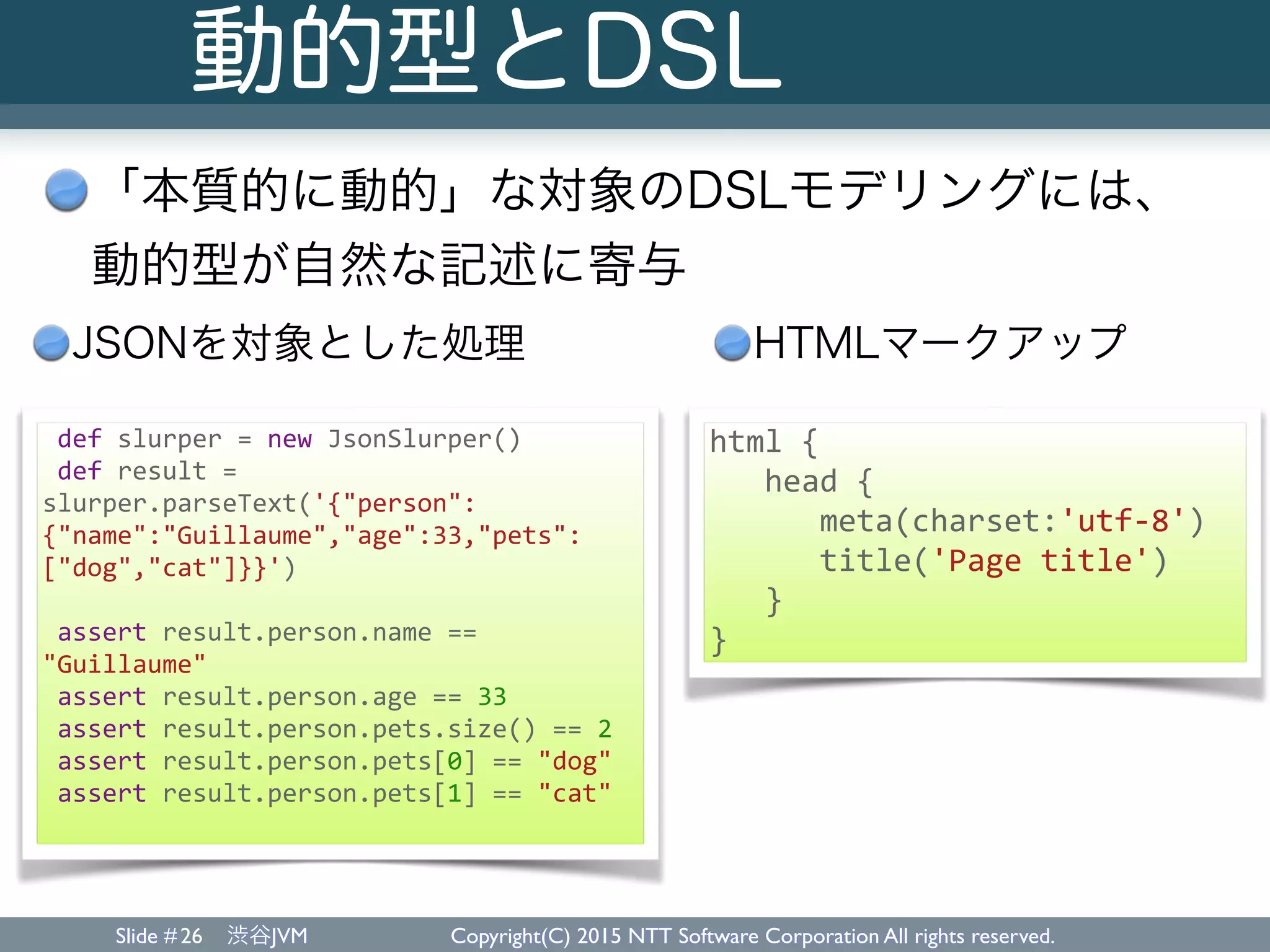Click the standalone "Guillaume" string line

124,664
